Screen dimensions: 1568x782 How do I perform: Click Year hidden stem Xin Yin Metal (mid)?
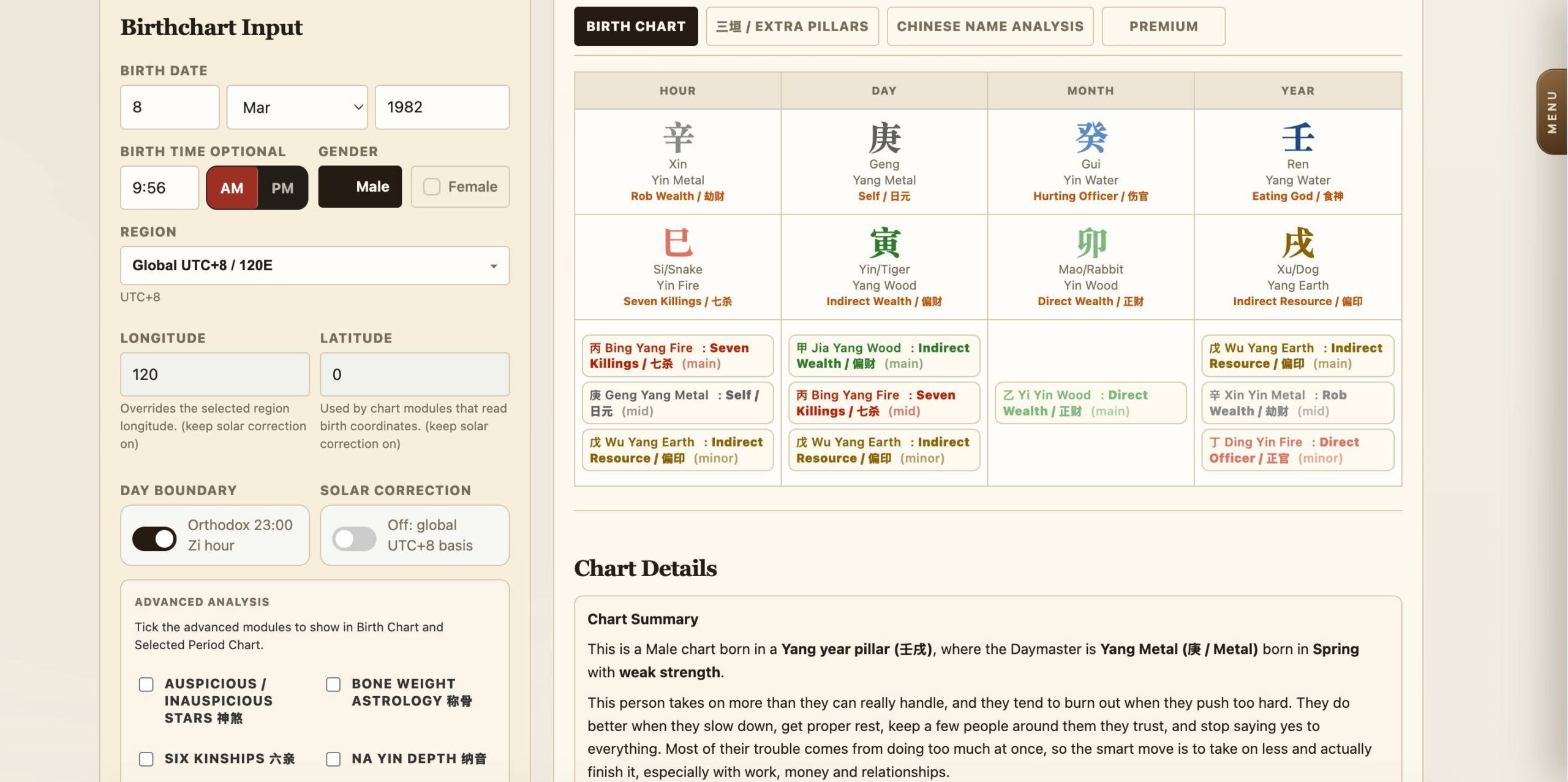[x=1297, y=403]
